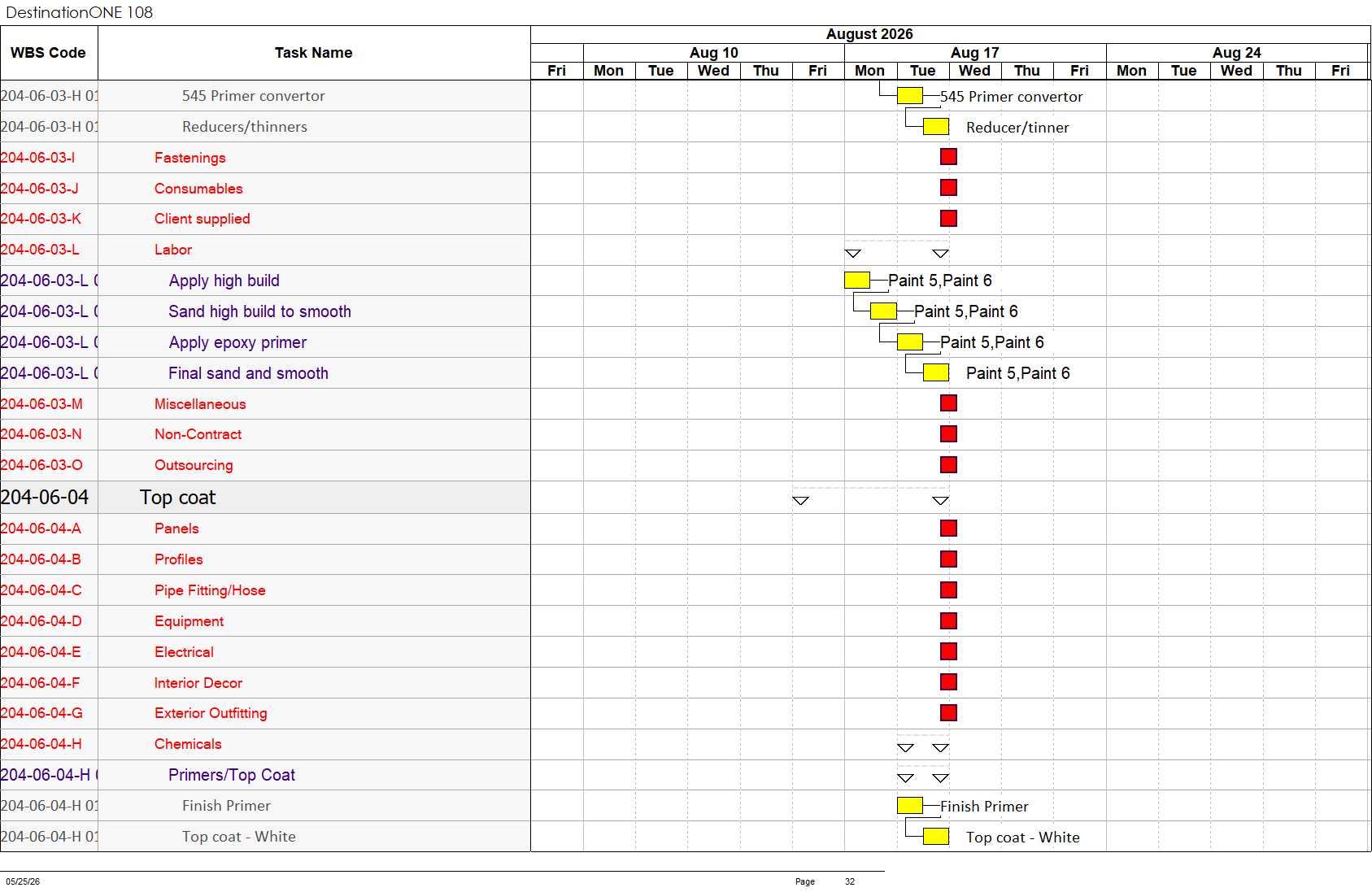Click the Panels row red milestone

(x=948, y=529)
